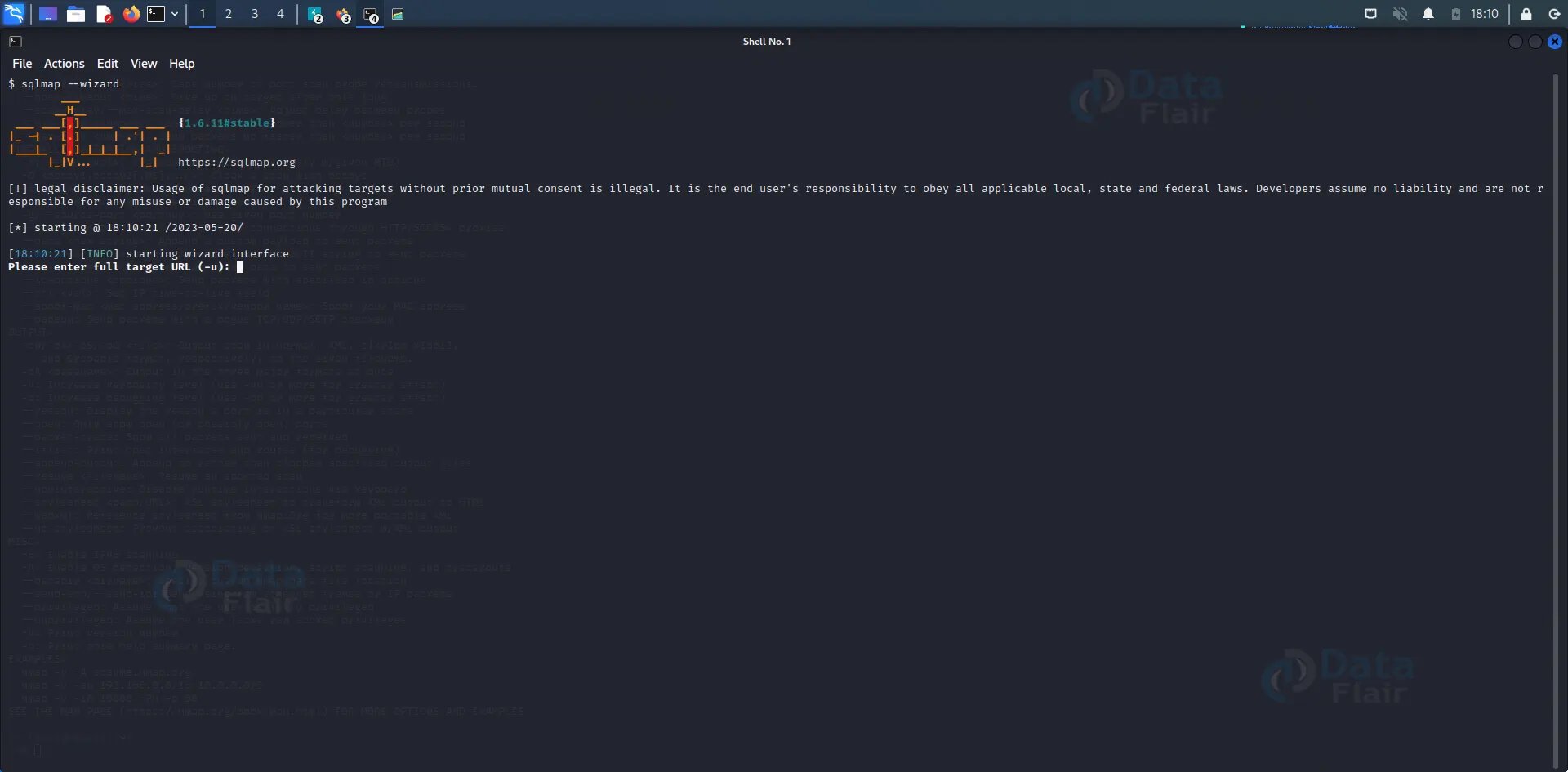Minimize the Shell No. 1 window
This screenshot has width=1568, height=772.
(1516, 42)
